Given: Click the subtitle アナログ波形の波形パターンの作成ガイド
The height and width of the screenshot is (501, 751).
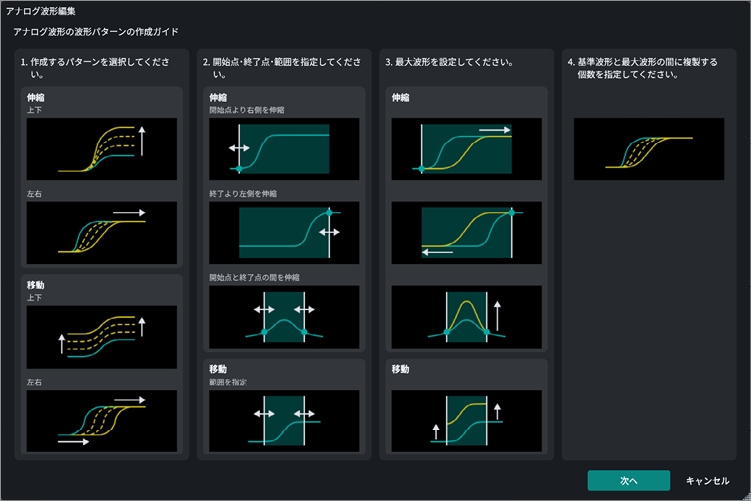Looking at the screenshot, I should 96,32.
